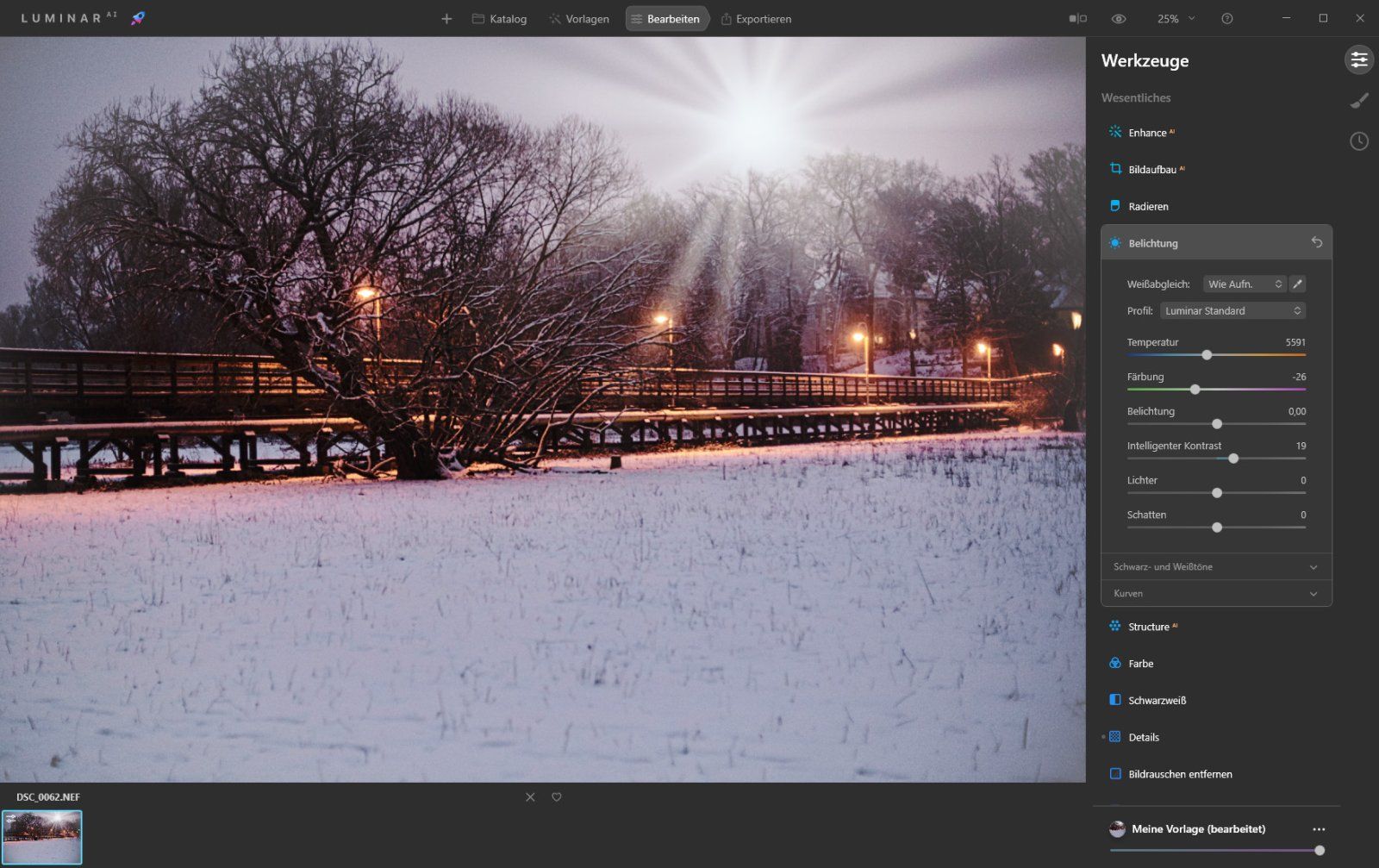Switch to the Vorlagen tab
The image size is (1379, 868).
[x=578, y=19]
